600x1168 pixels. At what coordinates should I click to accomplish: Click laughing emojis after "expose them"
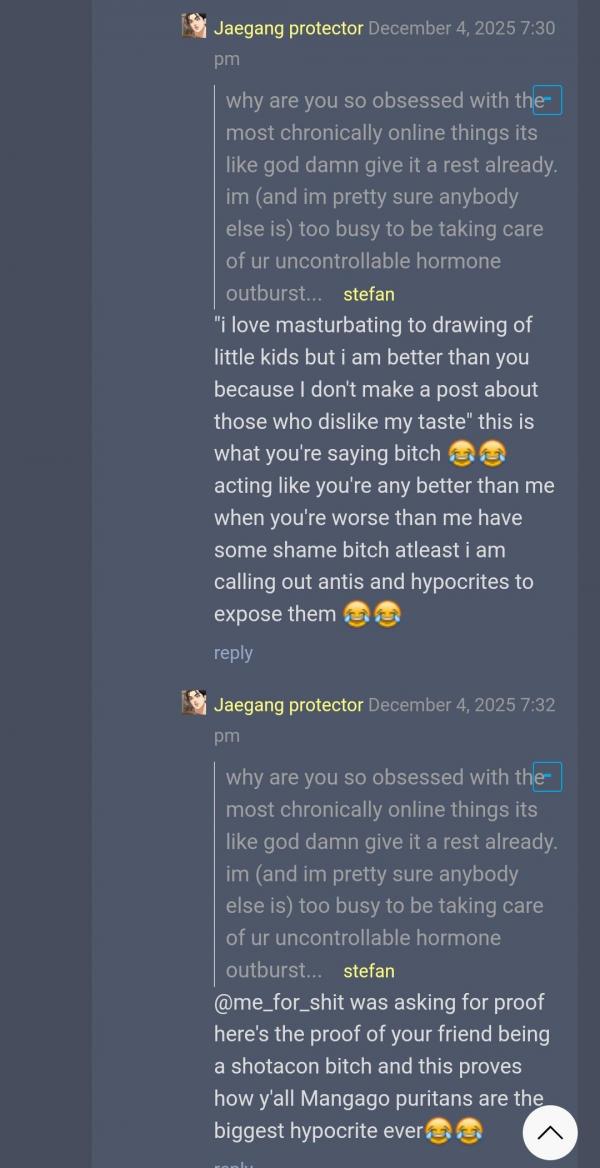[371, 614]
